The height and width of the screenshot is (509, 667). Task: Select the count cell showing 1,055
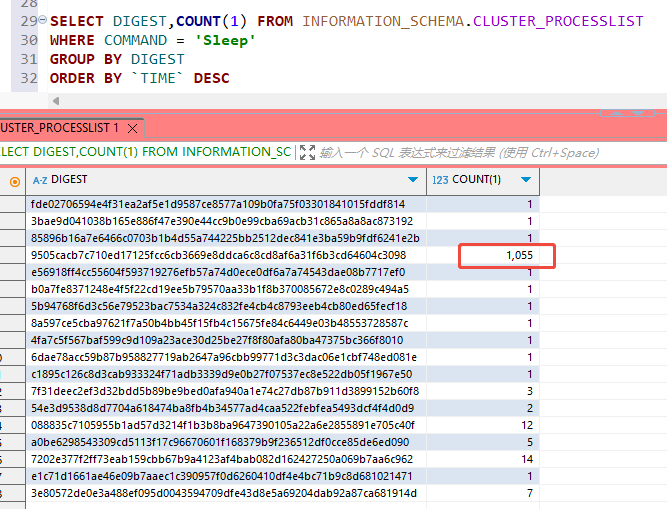483,255
